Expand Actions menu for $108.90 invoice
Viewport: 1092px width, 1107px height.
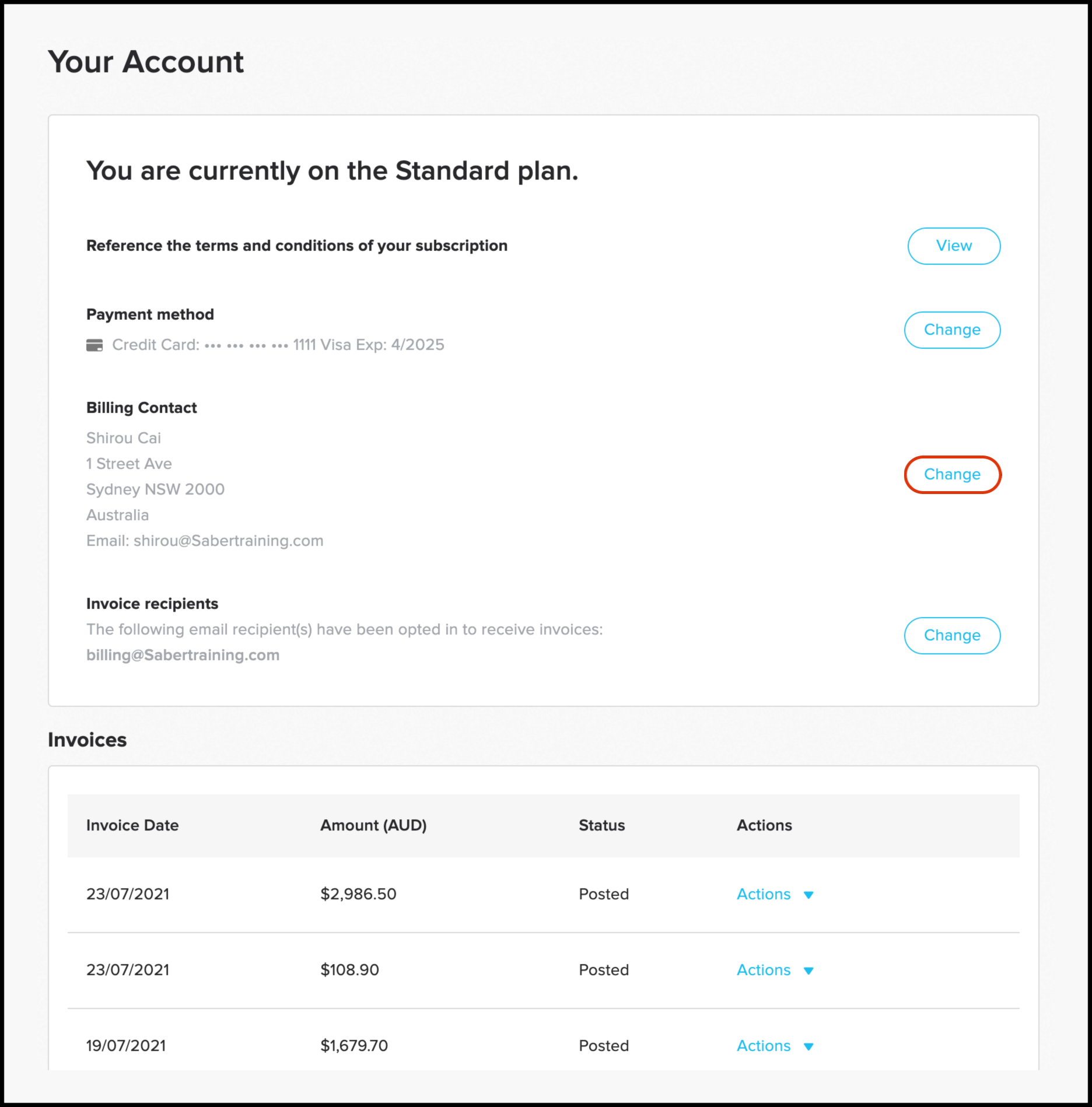click(x=775, y=970)
